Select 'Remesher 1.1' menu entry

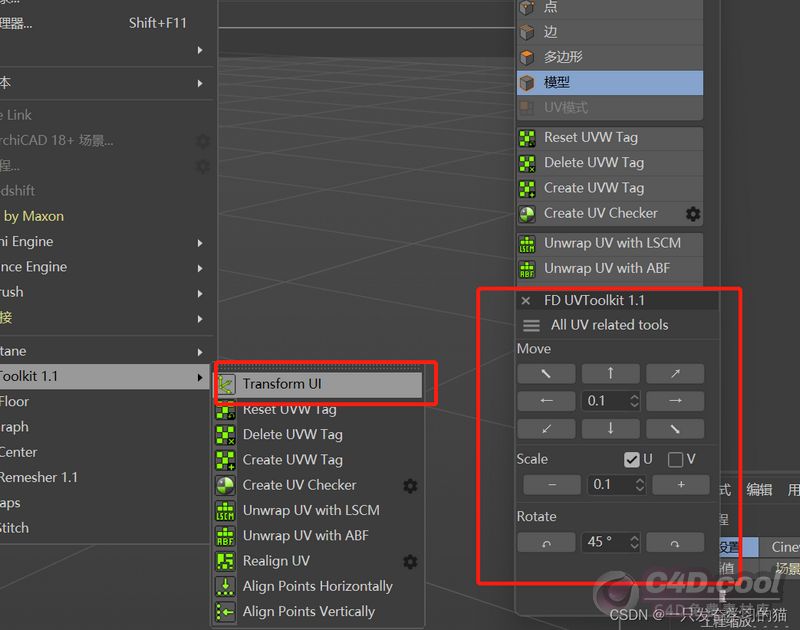pyautogui.click(x=105, y=478)
